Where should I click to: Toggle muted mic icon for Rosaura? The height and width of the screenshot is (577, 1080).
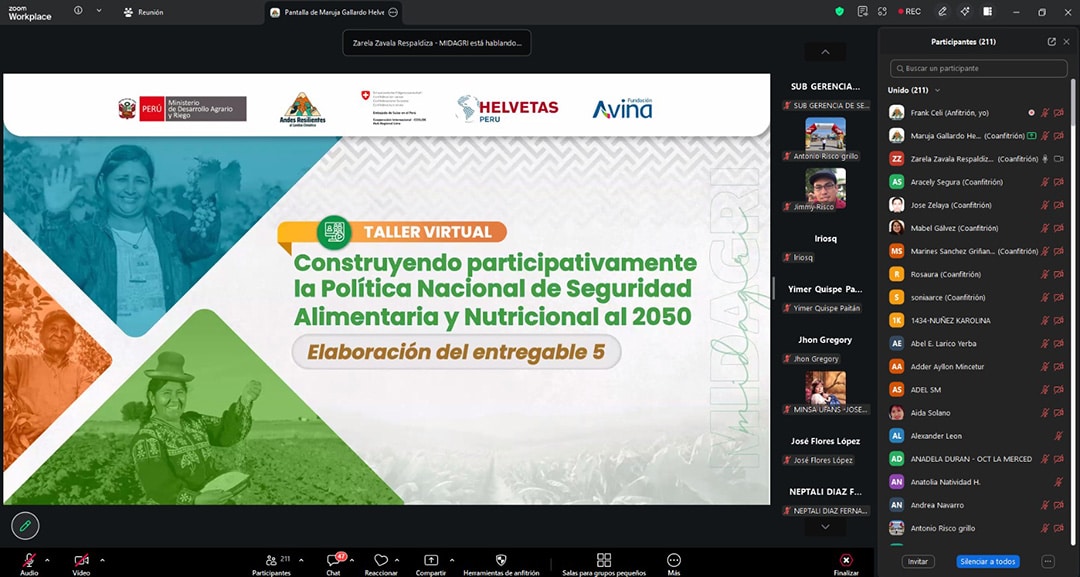1045,274
